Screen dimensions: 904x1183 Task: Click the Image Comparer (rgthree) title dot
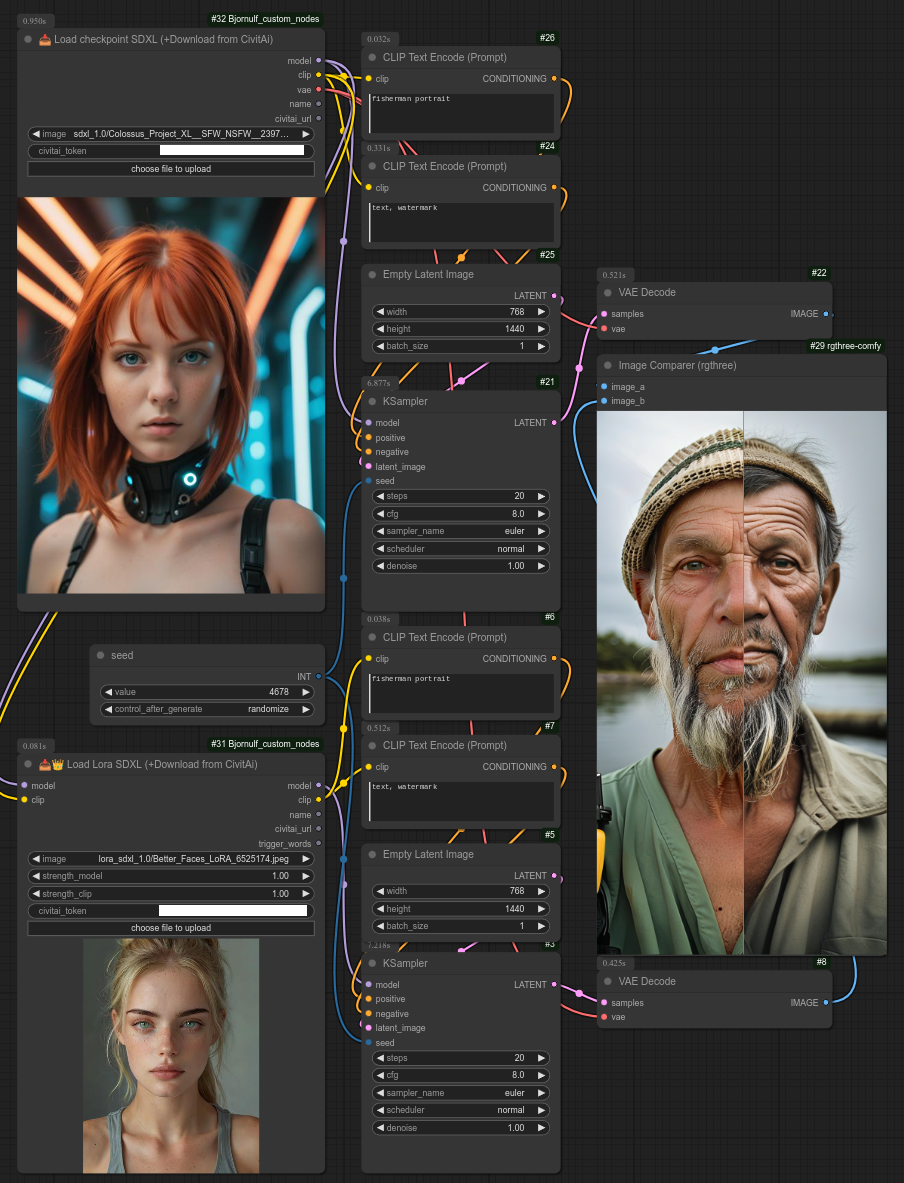[607, 366]
